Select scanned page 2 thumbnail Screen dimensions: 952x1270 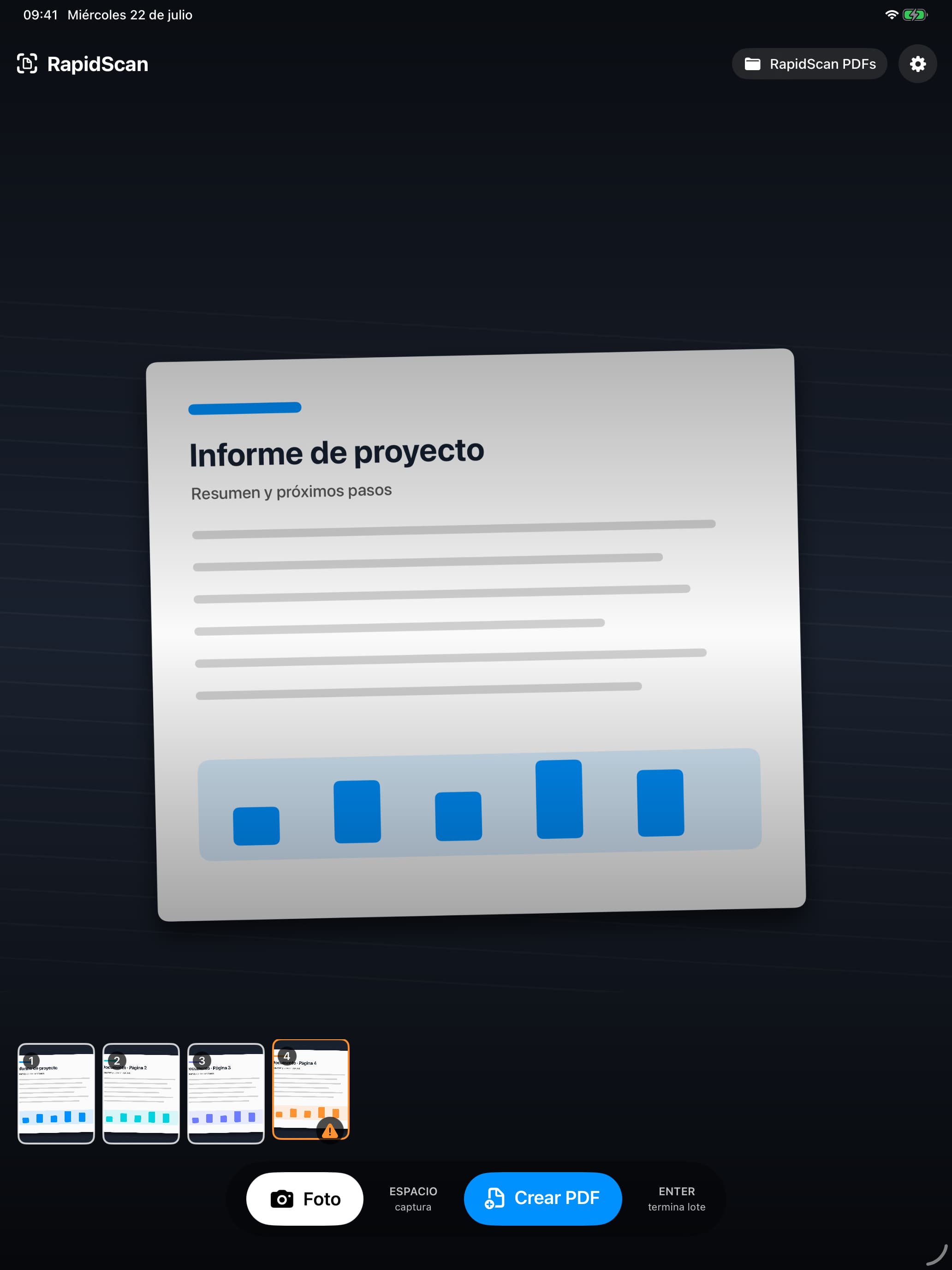pyautogui.click(x=141, y=1093)
